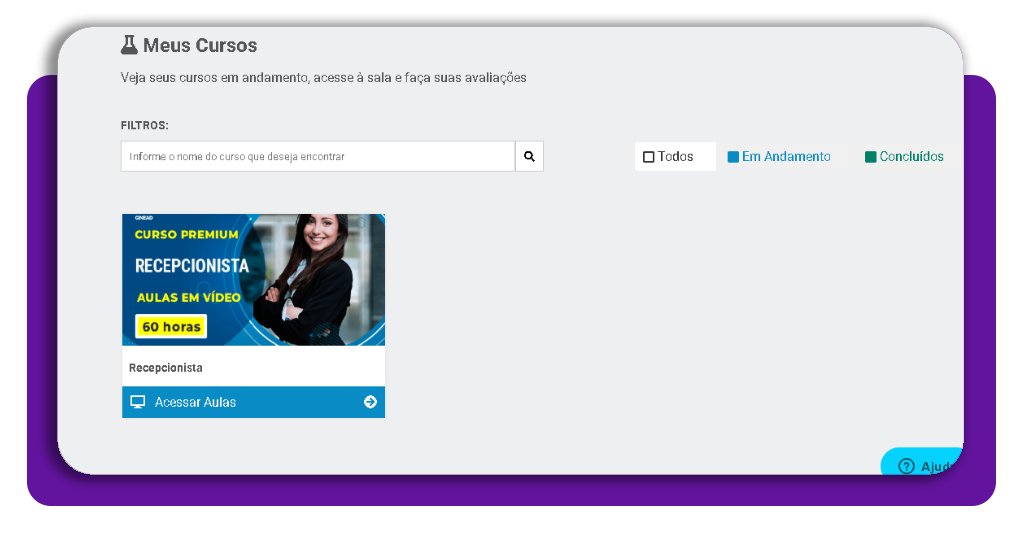
Task: Toggle the blue square for Em Andamento
Action: (733, 157)
